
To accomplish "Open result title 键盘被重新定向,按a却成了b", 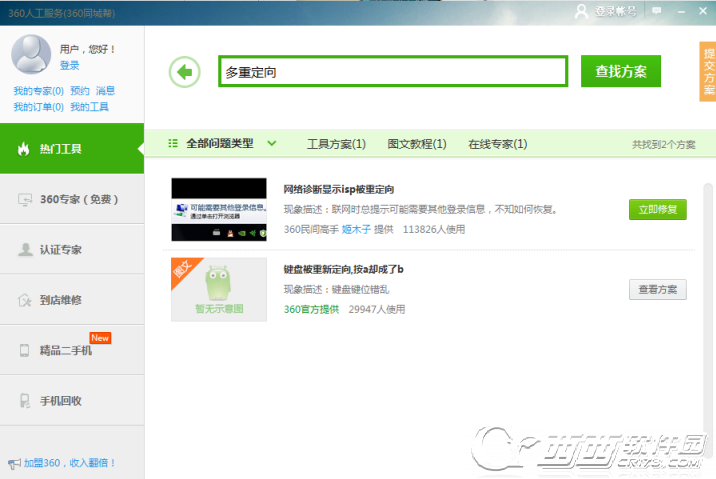I will pos(343,269).
